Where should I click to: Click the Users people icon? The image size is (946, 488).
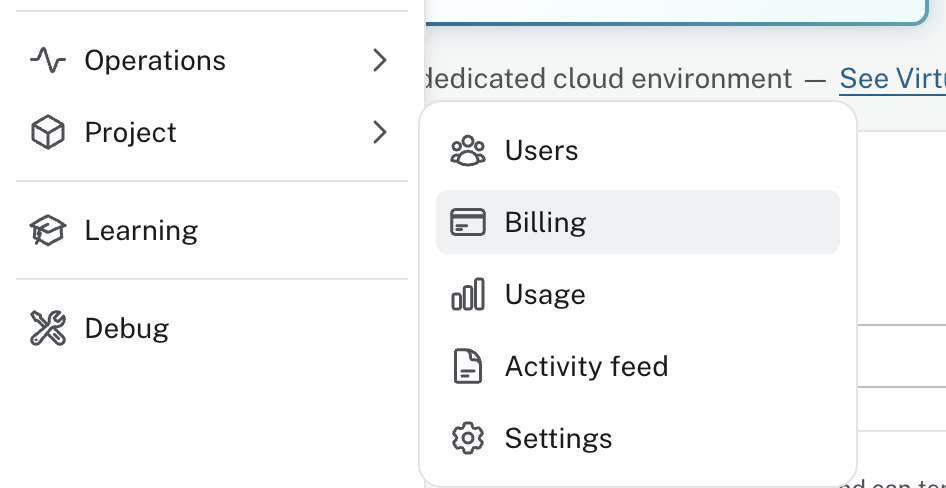[x=468, y=150]
